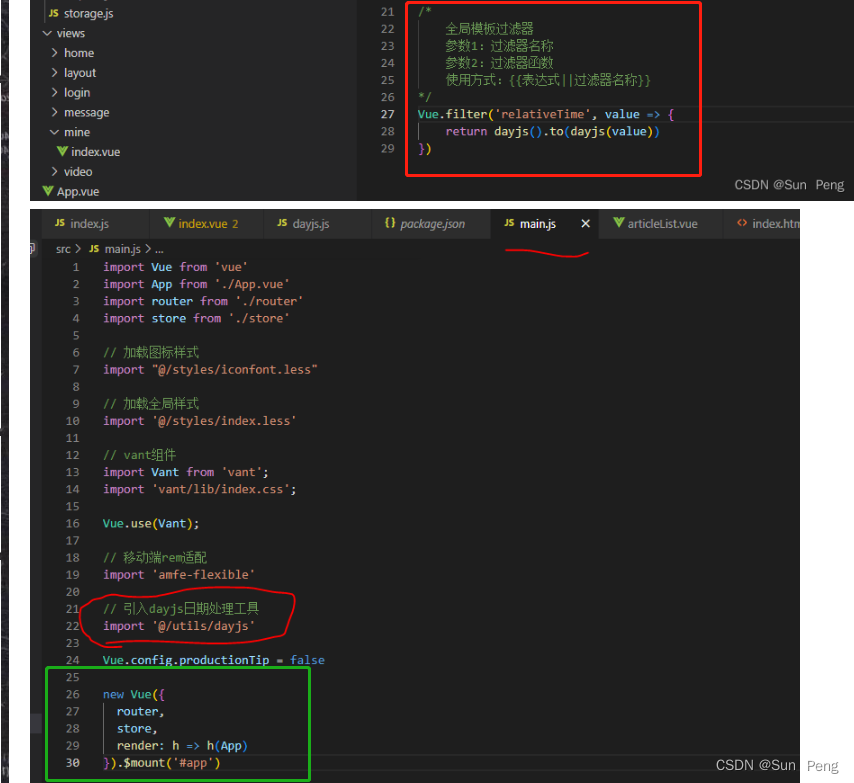The width and height of the screenshot is (854, 783).
Task: Click the import '@/utils/dayjs' line
Action: 179,626
